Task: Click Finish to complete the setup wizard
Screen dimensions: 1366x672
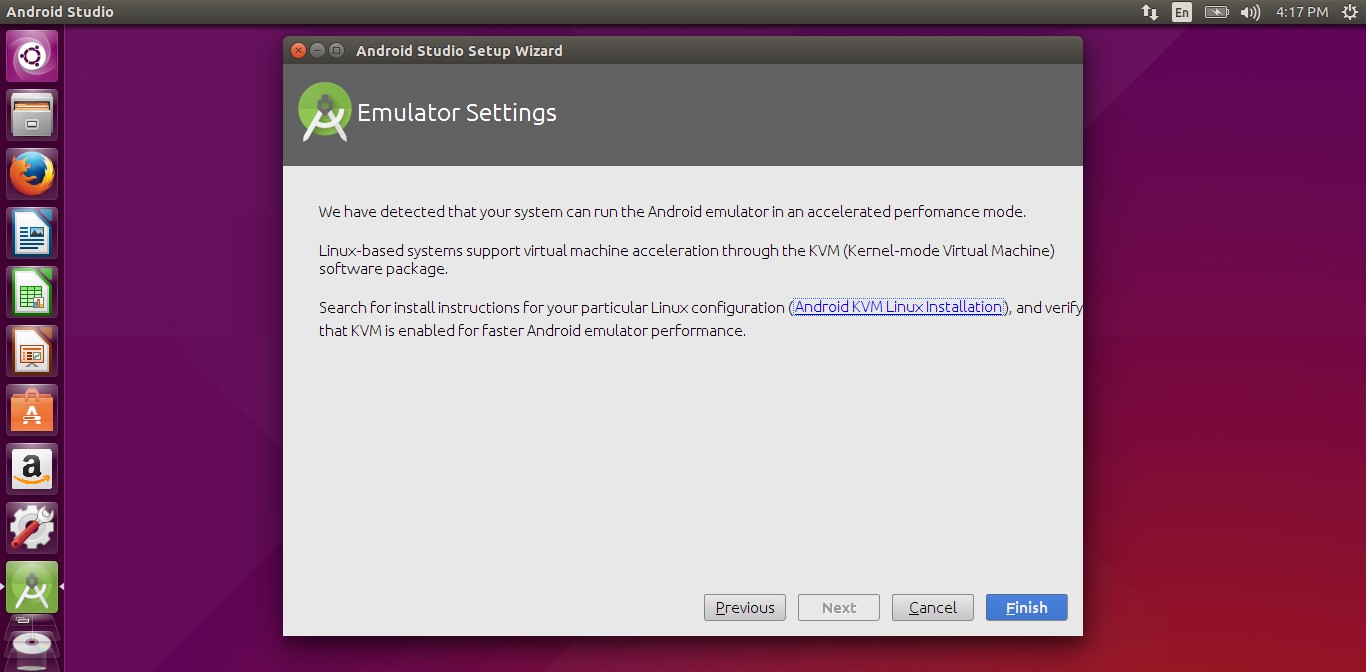Action: pyautogui.click(x=1026, y=607)
